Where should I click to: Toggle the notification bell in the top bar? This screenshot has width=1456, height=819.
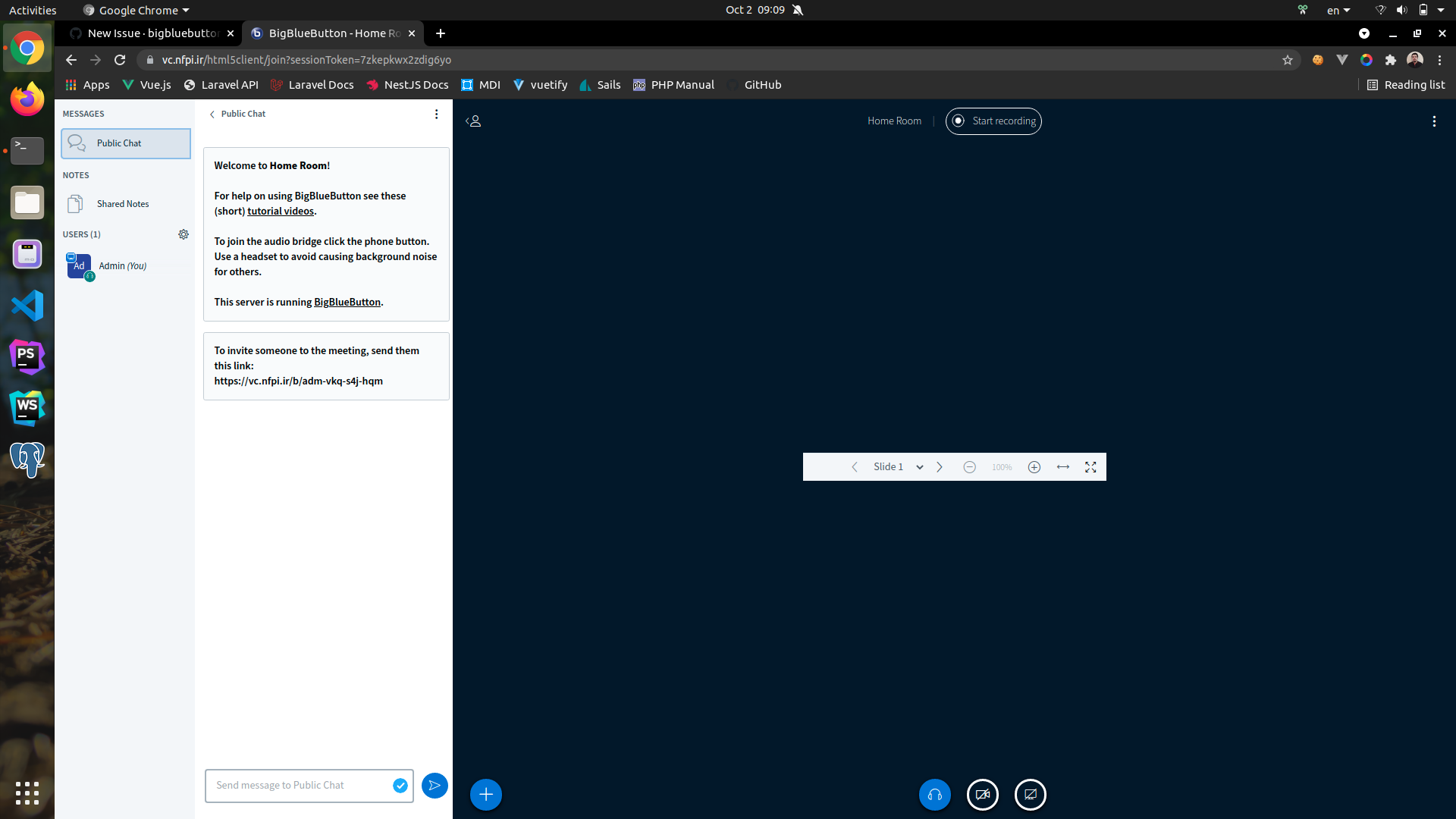(797, 10)
